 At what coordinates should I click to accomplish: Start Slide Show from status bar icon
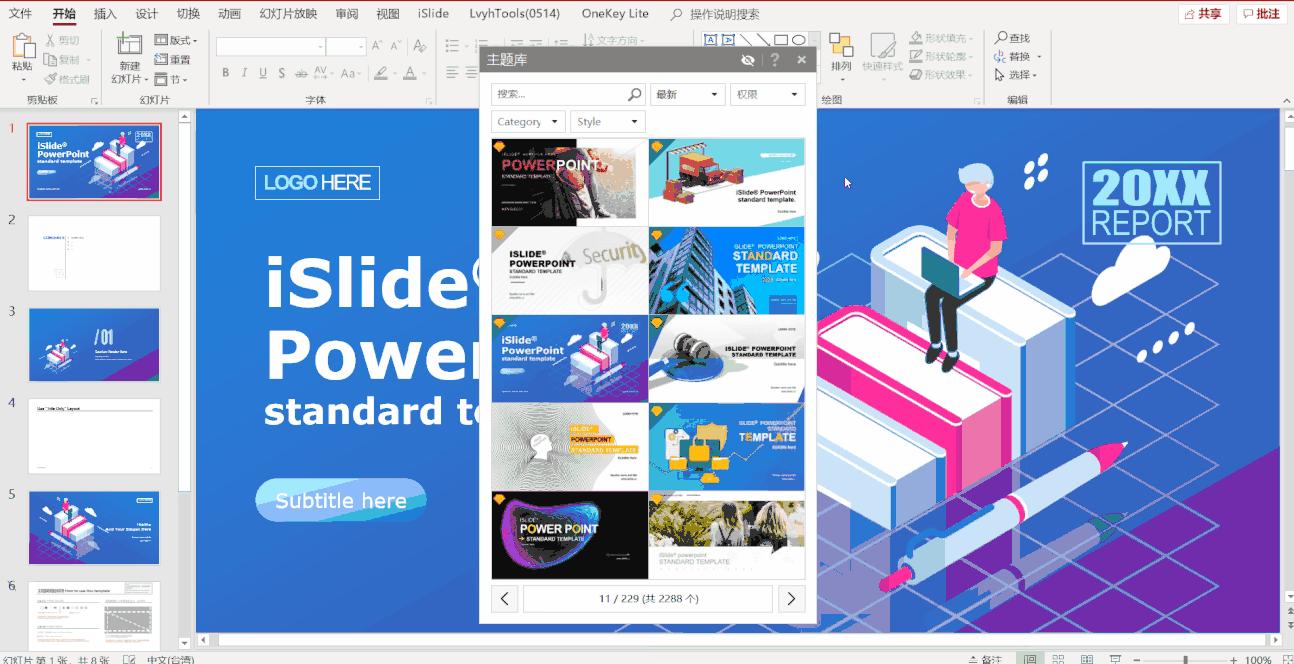(1114, 659)
